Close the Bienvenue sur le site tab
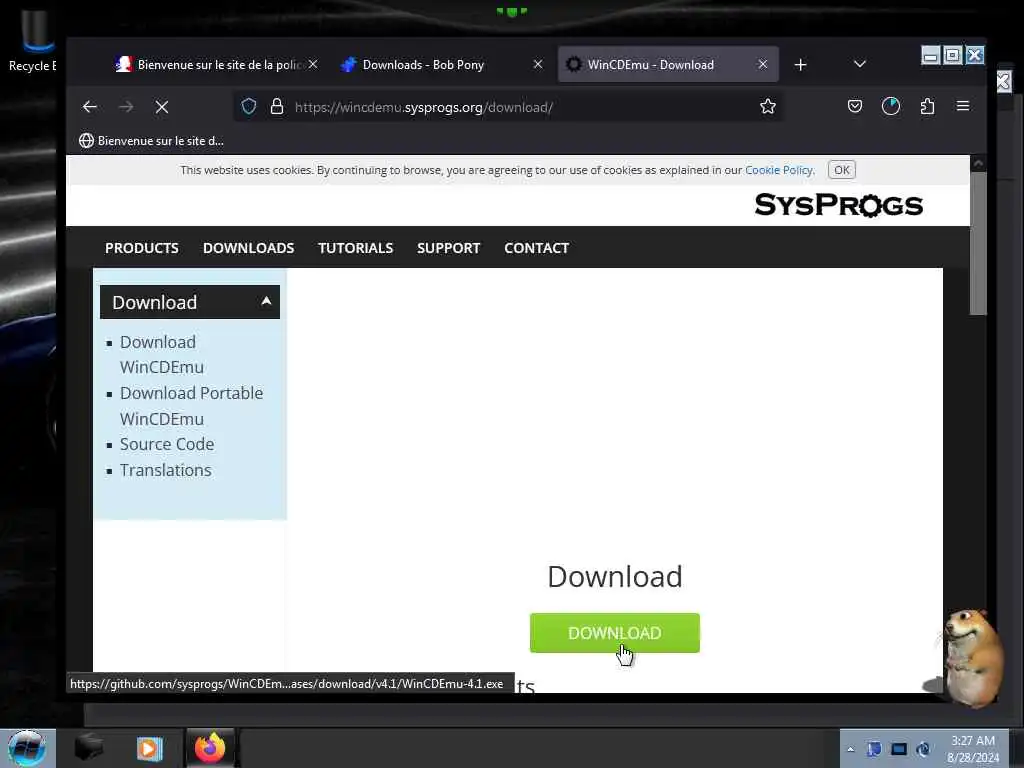 tap(313, 64)
